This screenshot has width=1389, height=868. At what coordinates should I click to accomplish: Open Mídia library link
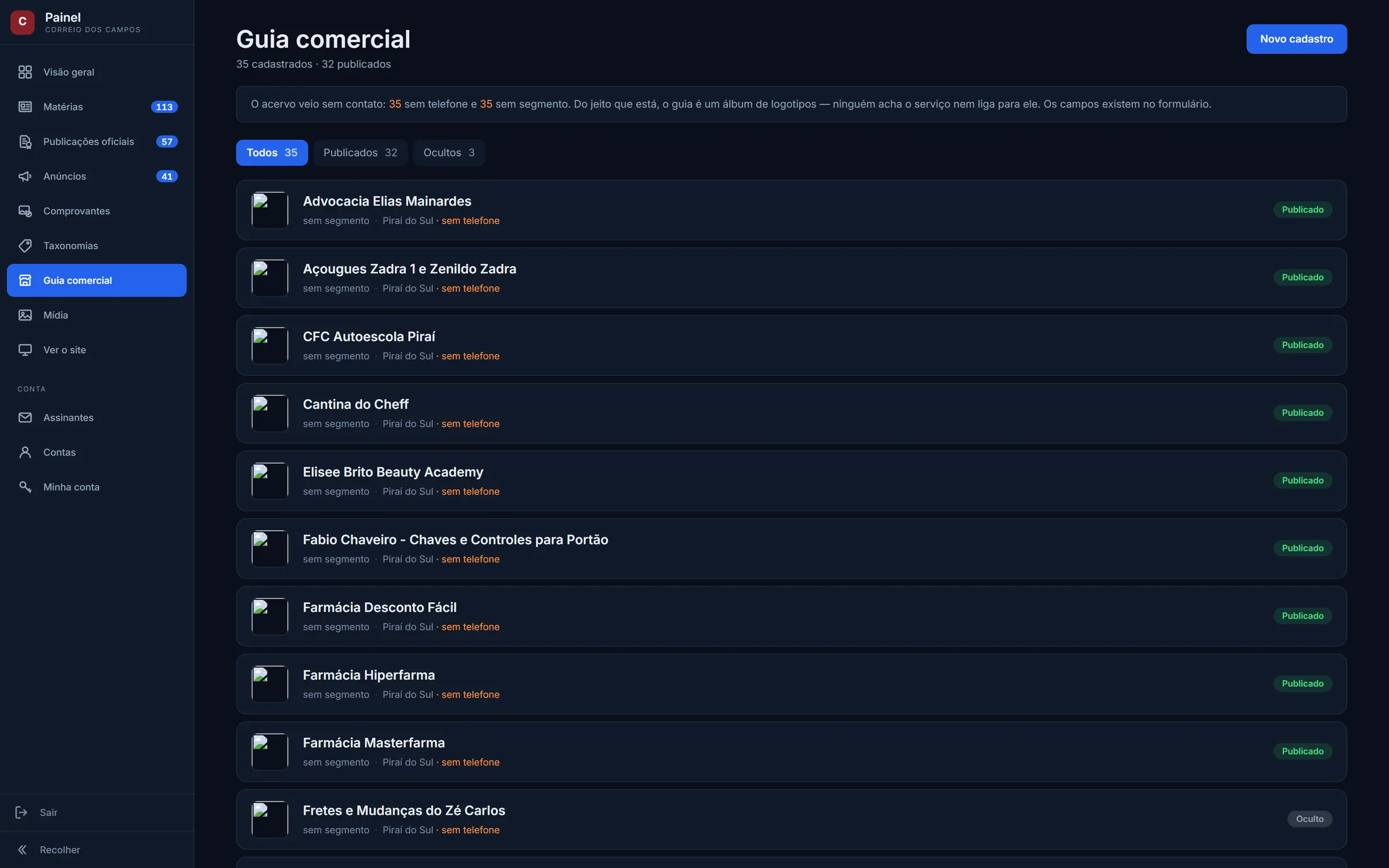(x=97, y=315)
